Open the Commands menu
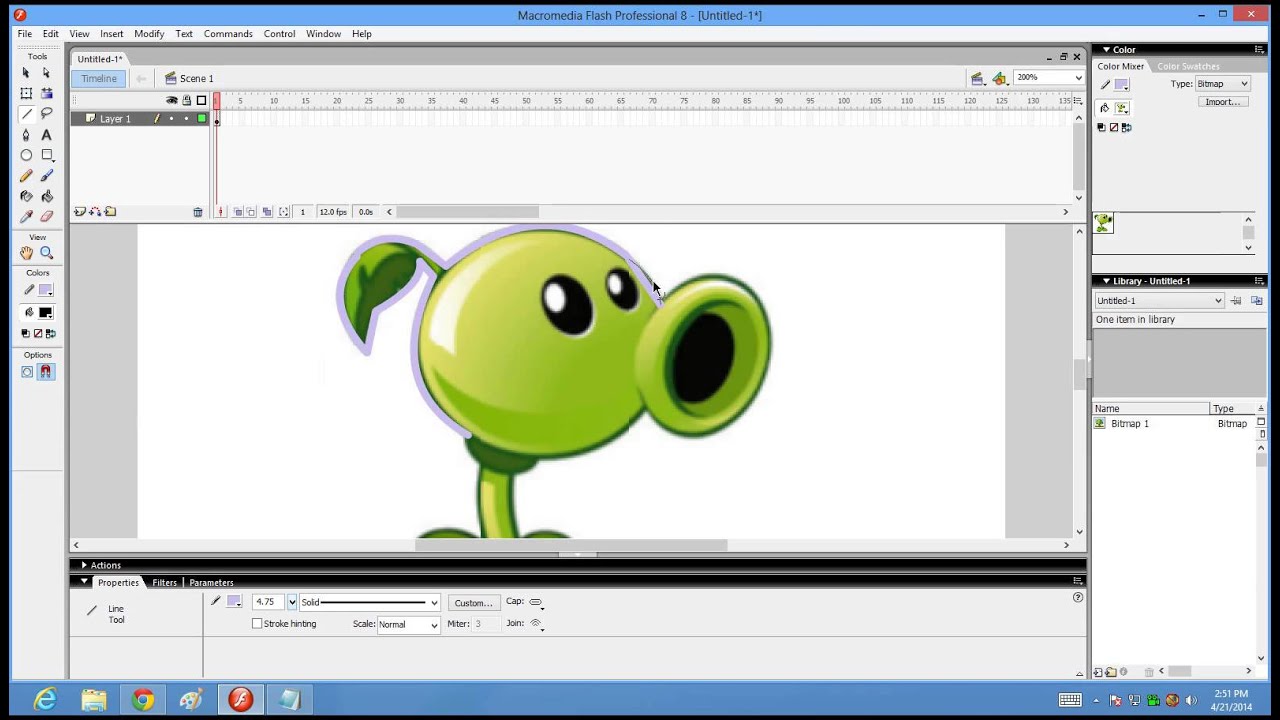 coord(228,34)
